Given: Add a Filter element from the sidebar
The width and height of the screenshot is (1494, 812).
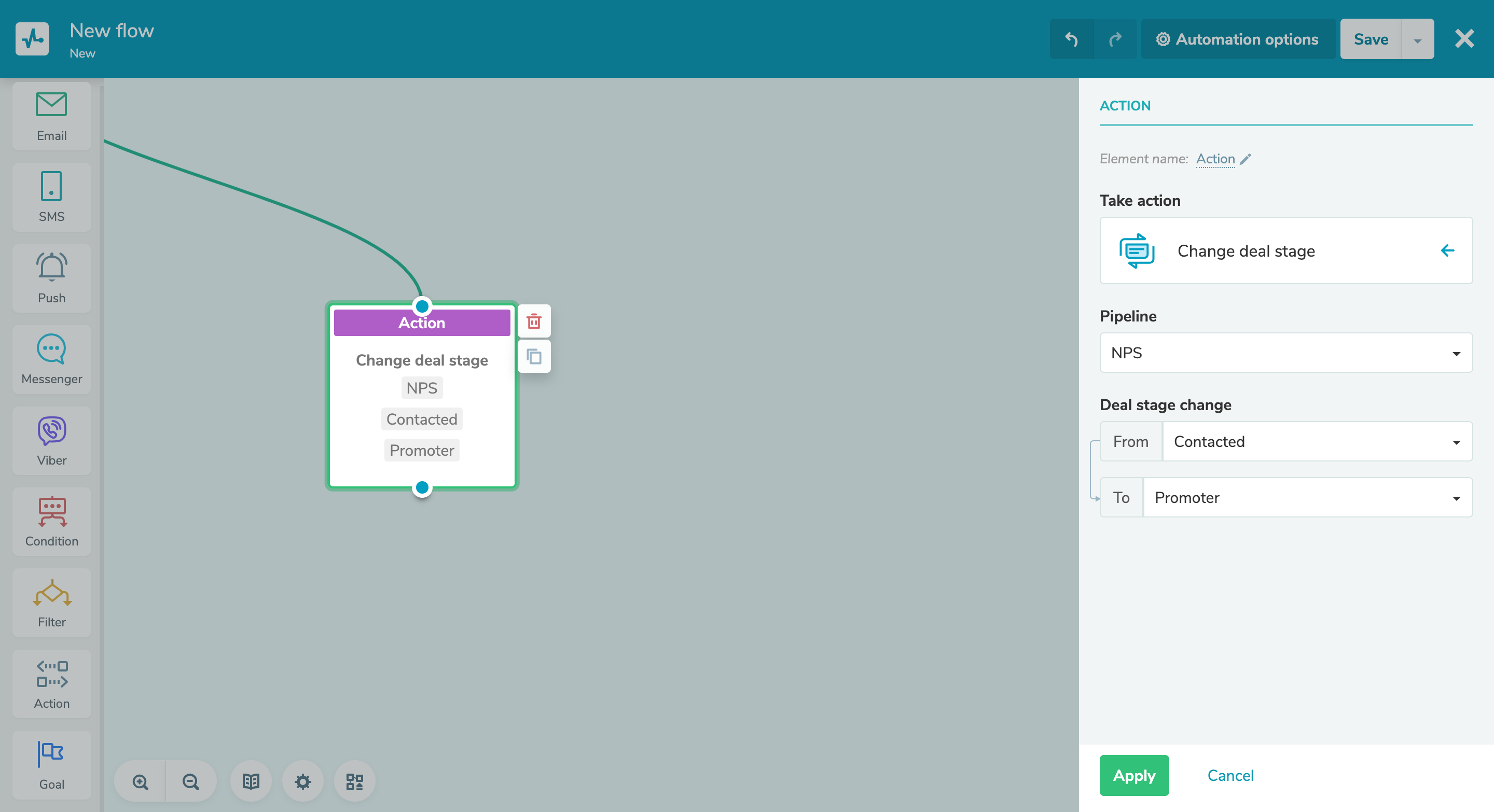Looking at the screenshot, I should 51,603.
